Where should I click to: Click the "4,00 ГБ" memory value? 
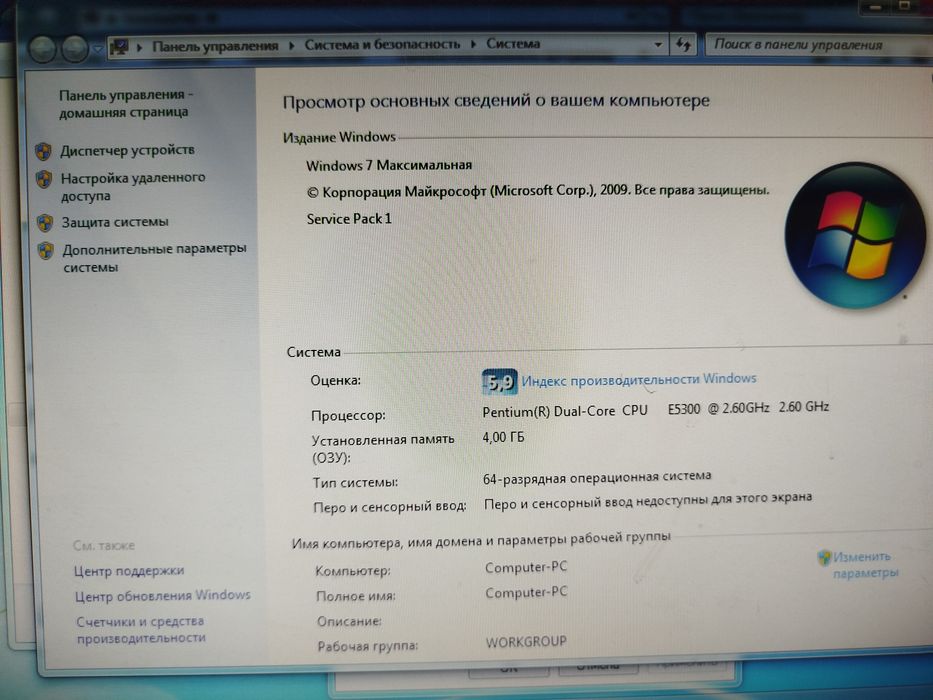coord(503,438)
